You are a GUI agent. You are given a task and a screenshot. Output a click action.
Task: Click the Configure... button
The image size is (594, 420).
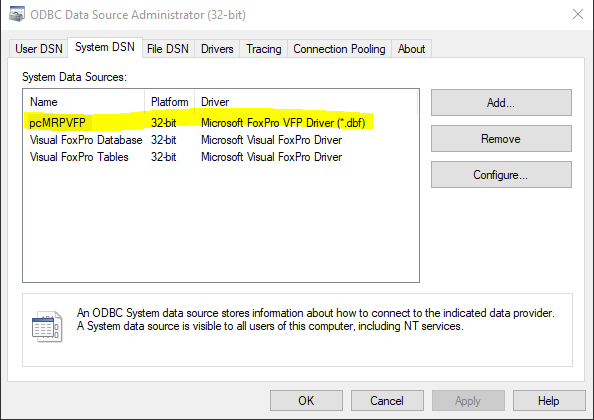(501, 175)
